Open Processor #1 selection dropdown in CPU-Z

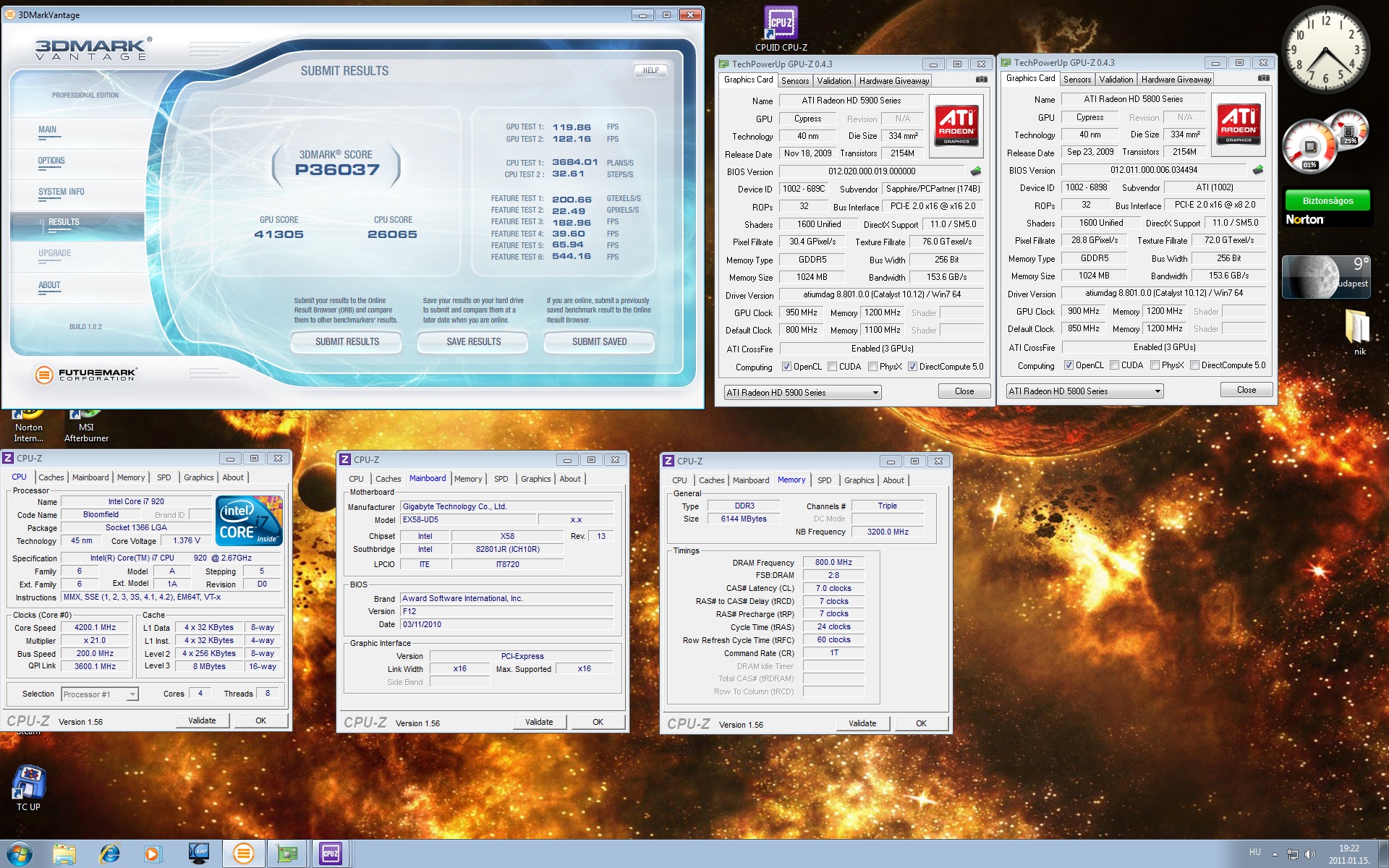coord(132,694)
